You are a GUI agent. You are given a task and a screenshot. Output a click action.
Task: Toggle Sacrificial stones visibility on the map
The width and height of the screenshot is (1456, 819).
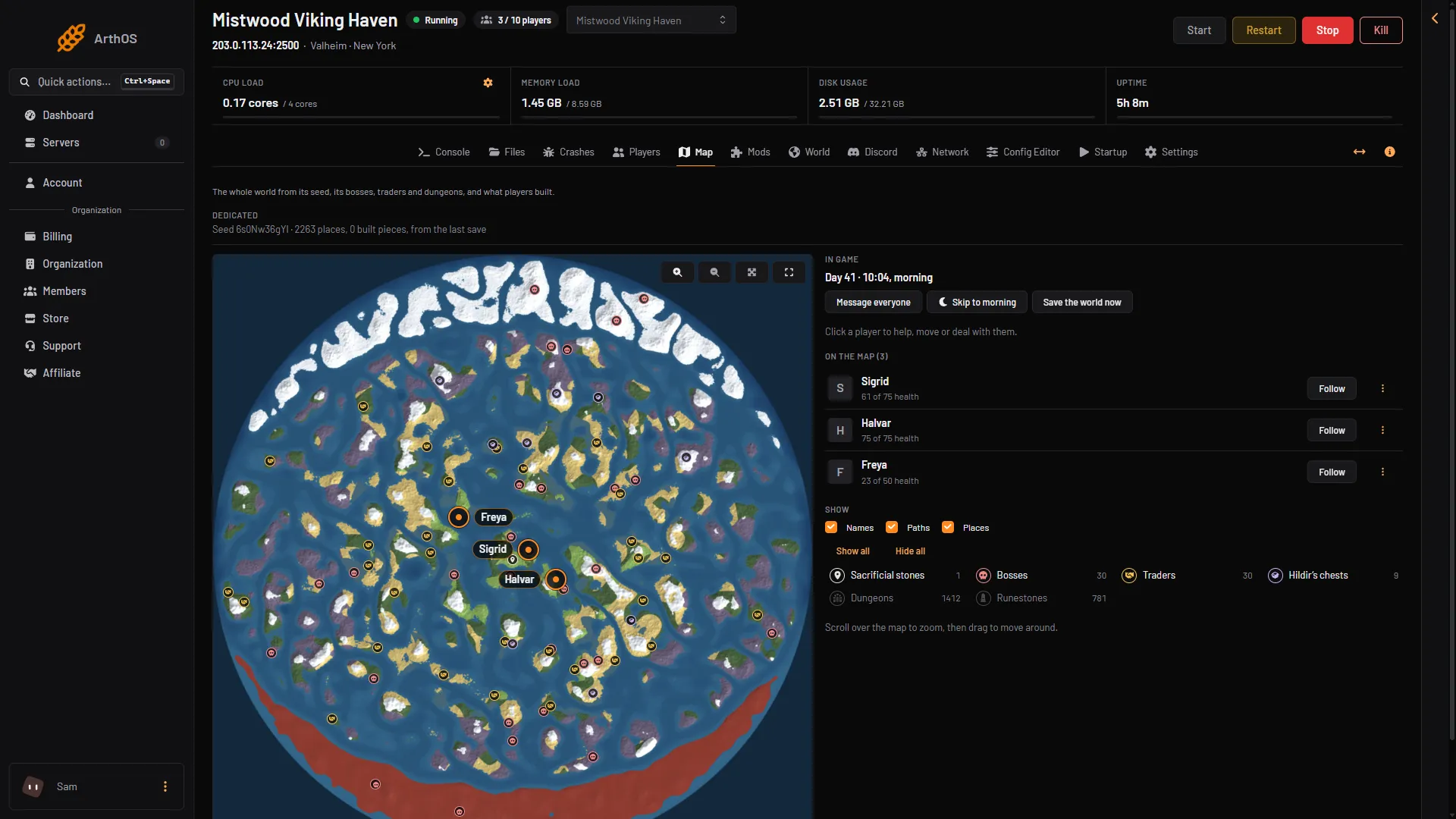coord(896,576)
